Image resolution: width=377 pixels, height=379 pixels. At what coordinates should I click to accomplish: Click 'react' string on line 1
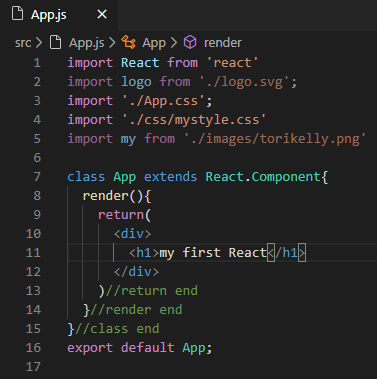(x=232, y=63)
